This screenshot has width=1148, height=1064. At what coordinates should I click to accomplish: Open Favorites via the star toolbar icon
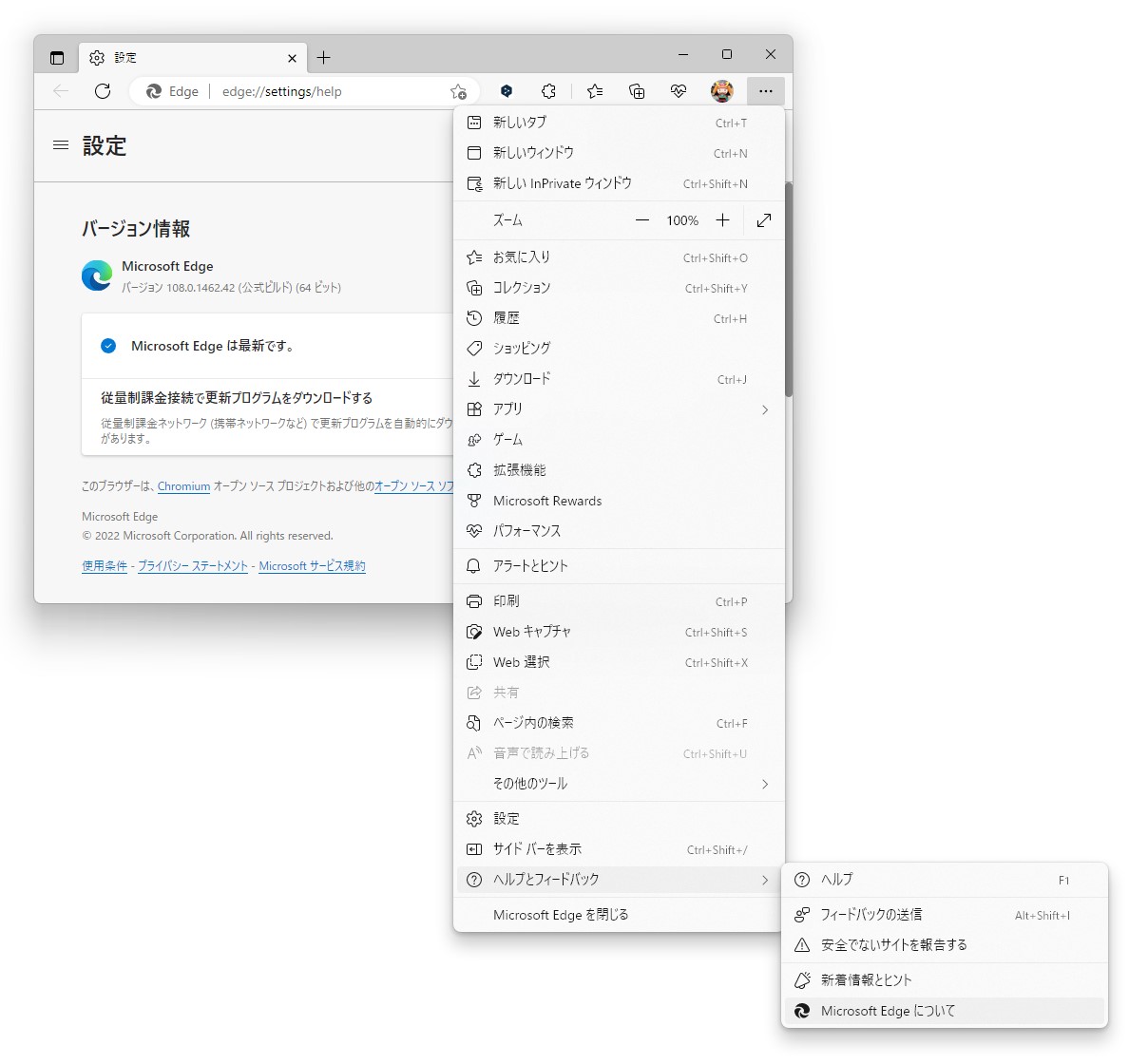tap(595, 91)
